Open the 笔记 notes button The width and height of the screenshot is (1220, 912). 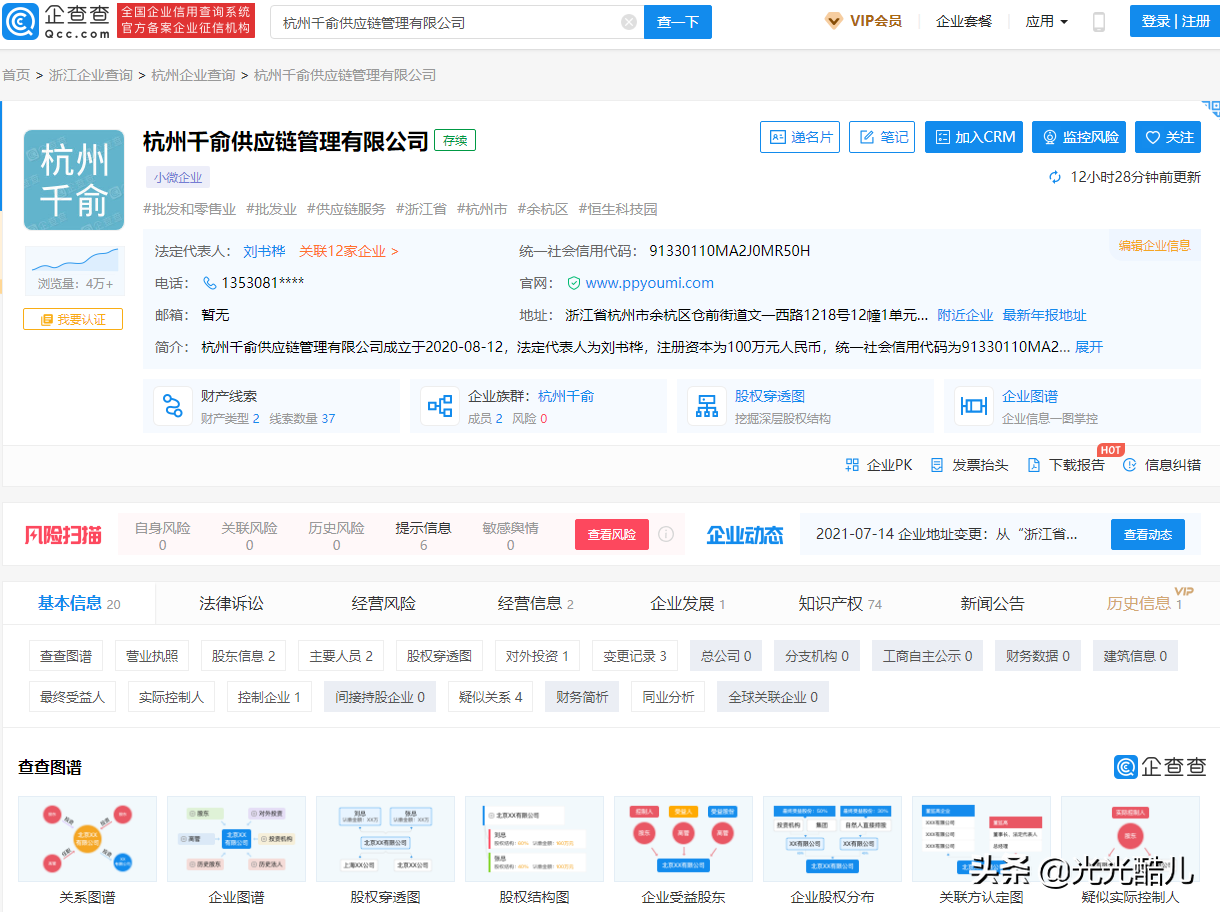(x=881, y=137)
